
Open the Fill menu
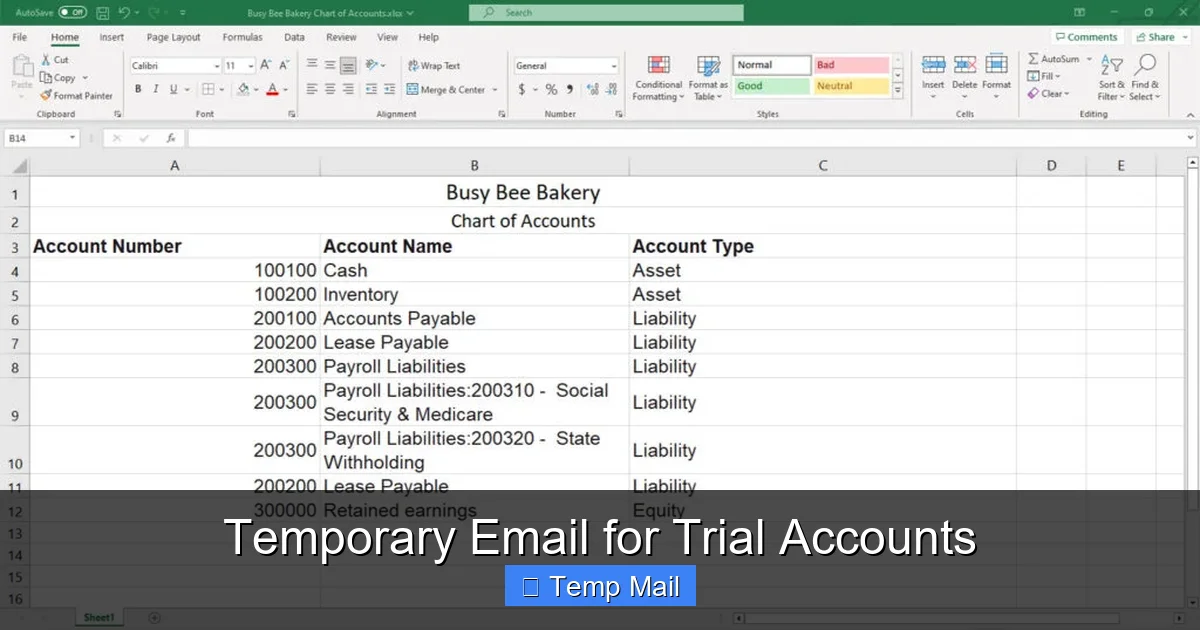pos(1044,76)
